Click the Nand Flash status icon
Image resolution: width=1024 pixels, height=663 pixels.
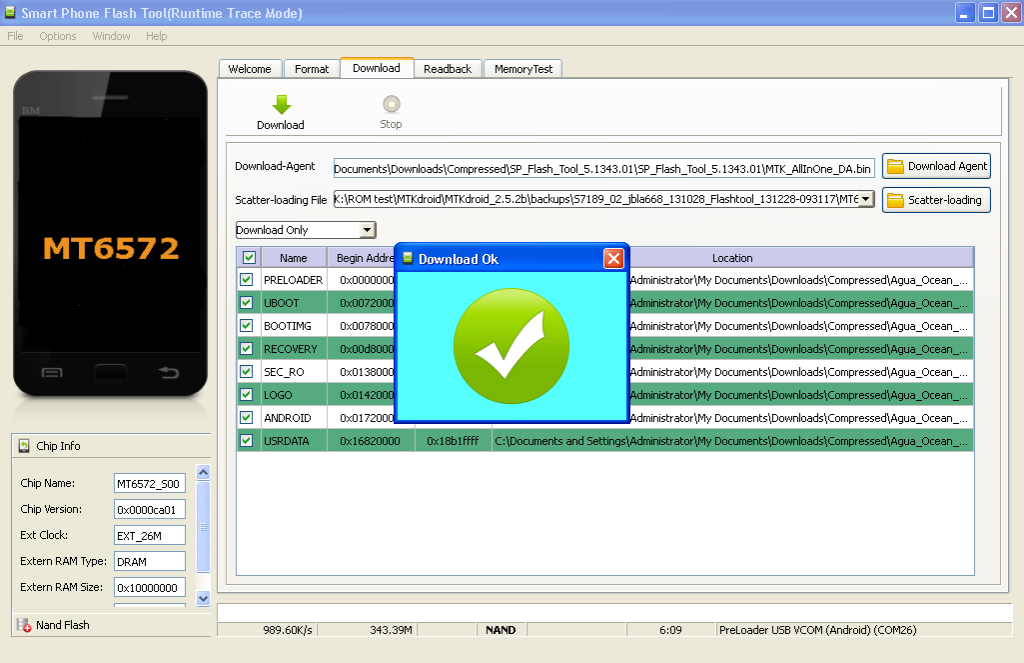[21, 624]
